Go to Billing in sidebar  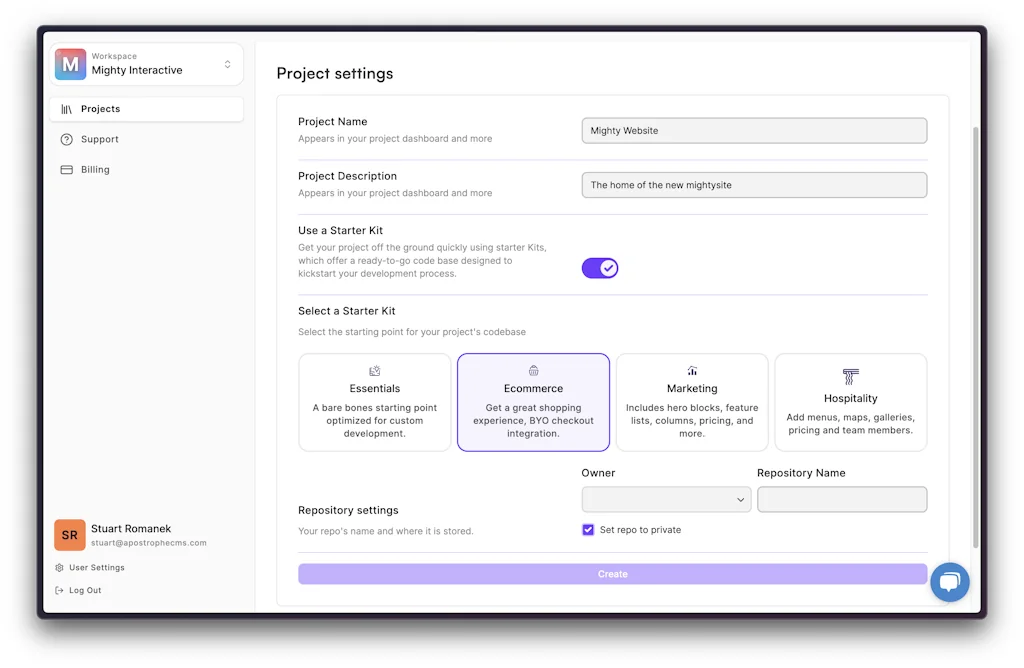[96, 170]
